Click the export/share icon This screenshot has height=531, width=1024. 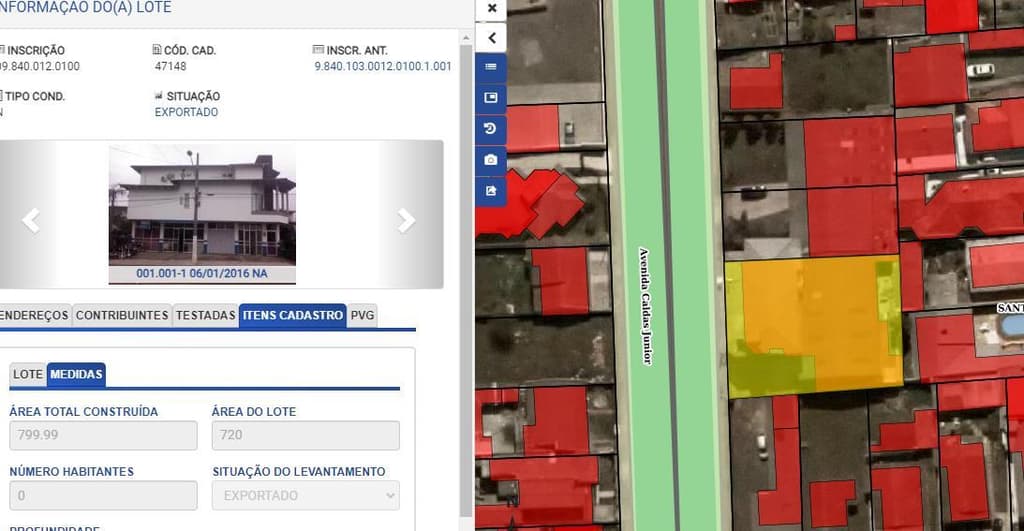click(x=490, y=191)
